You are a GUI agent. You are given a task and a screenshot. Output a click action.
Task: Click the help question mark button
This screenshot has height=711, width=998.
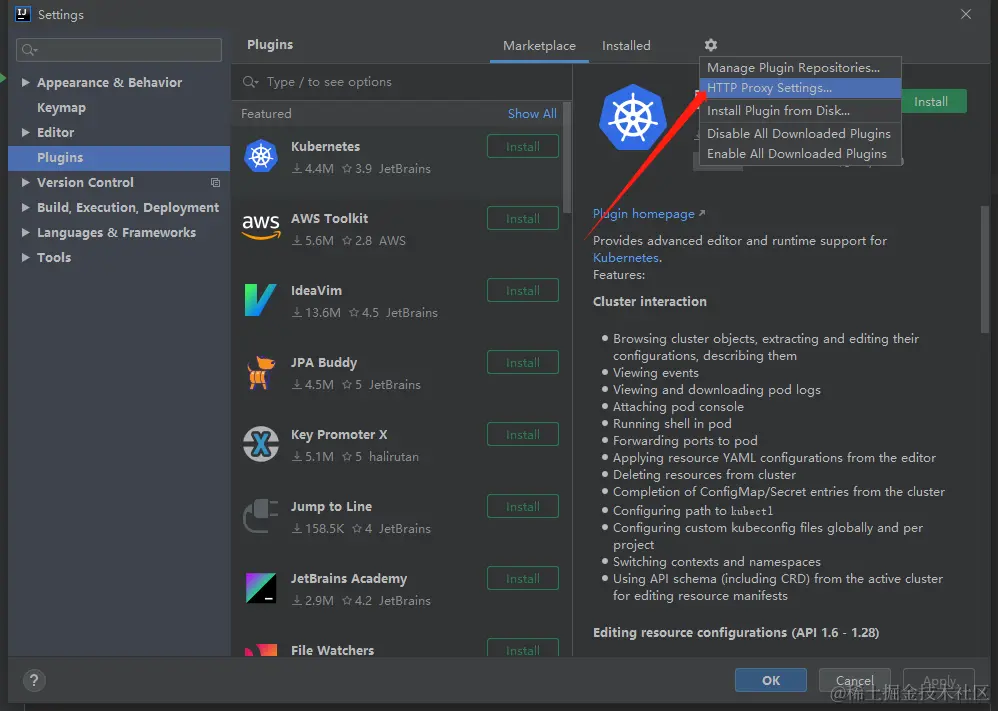coord(34,680)
